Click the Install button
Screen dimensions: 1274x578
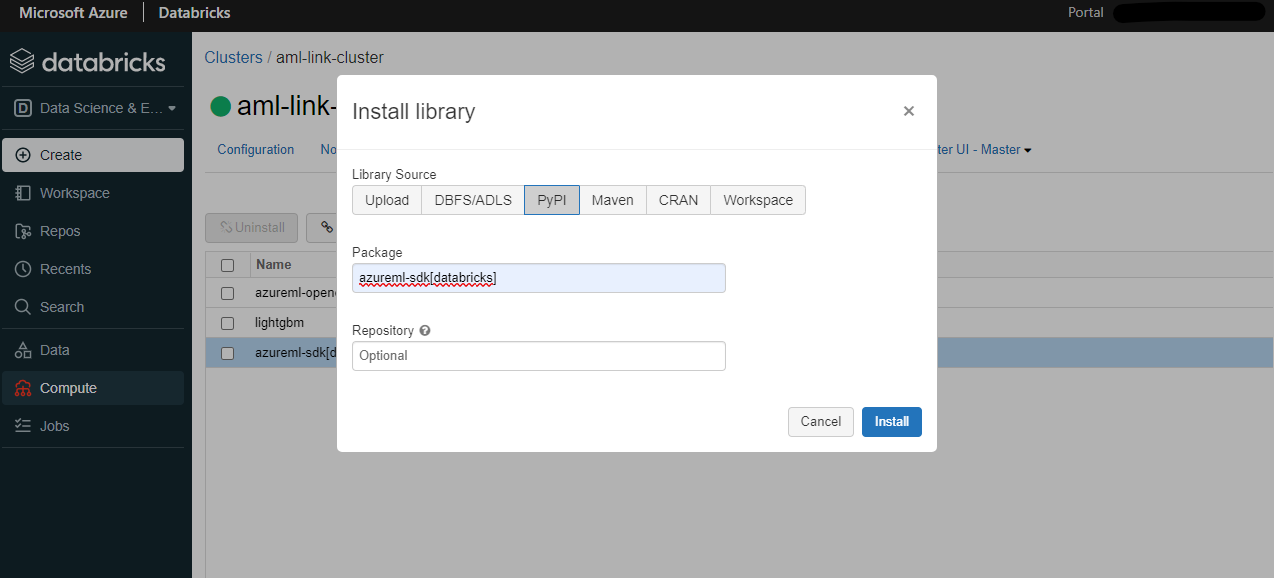(x=892, y=422)
